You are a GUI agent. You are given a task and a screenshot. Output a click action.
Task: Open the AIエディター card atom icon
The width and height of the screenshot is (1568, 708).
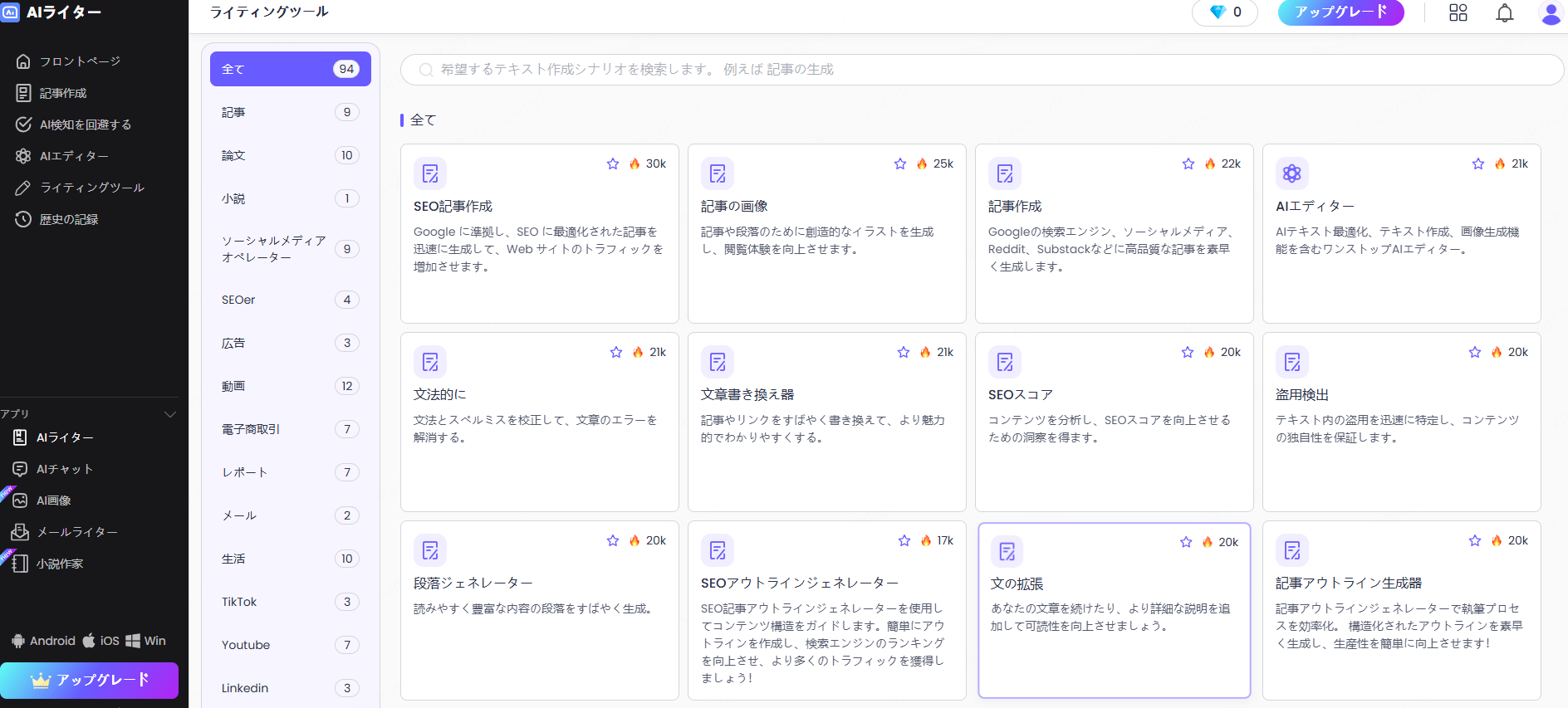[x=1292, y=173]
